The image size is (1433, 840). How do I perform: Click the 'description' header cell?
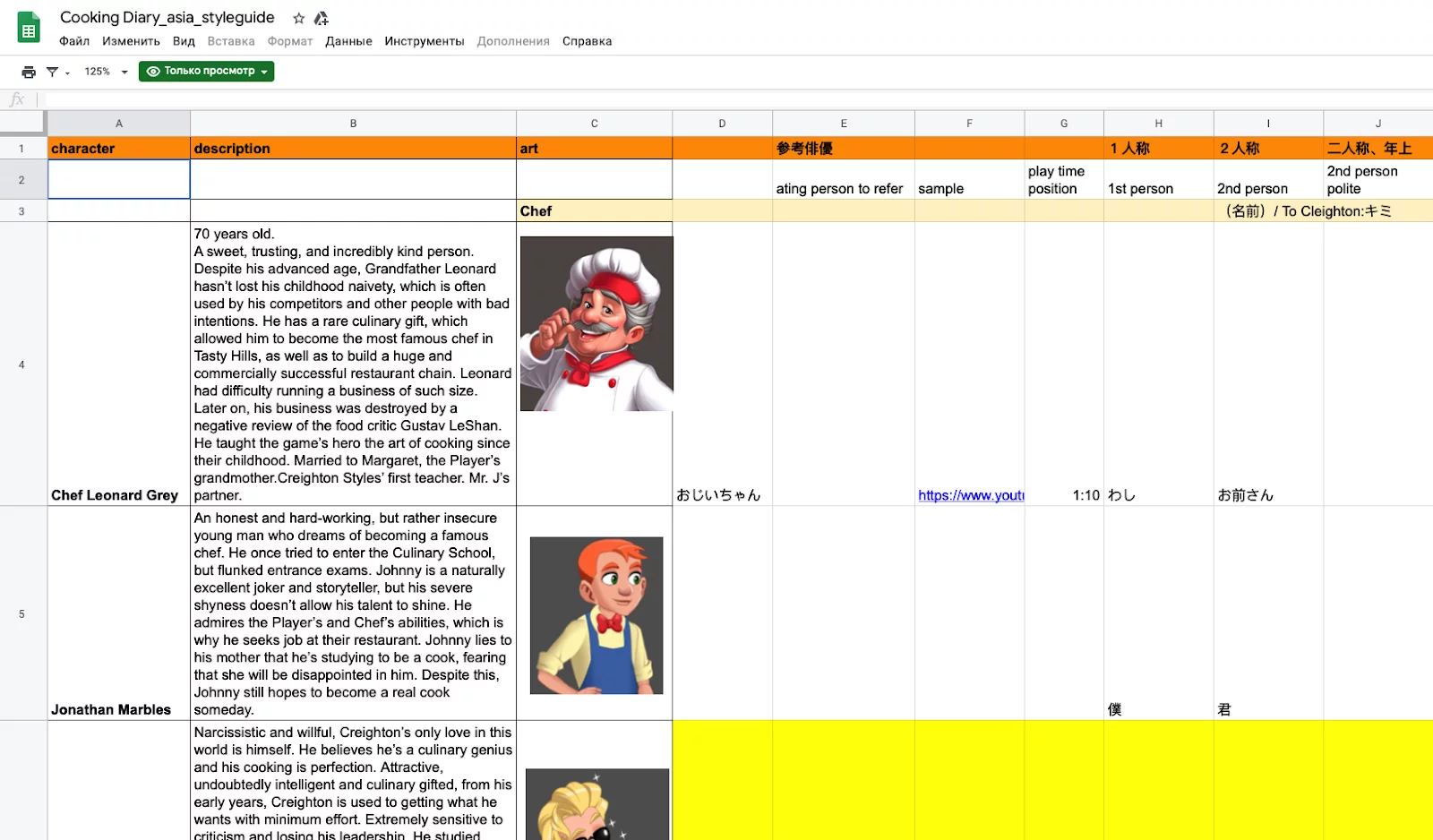point(353,149)
